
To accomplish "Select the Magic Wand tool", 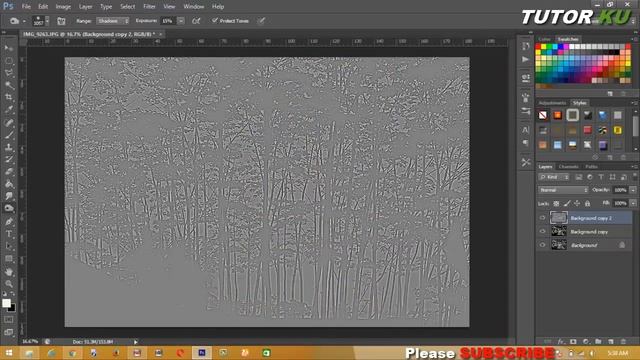I will pyautogui.click(x=9, y=85).
